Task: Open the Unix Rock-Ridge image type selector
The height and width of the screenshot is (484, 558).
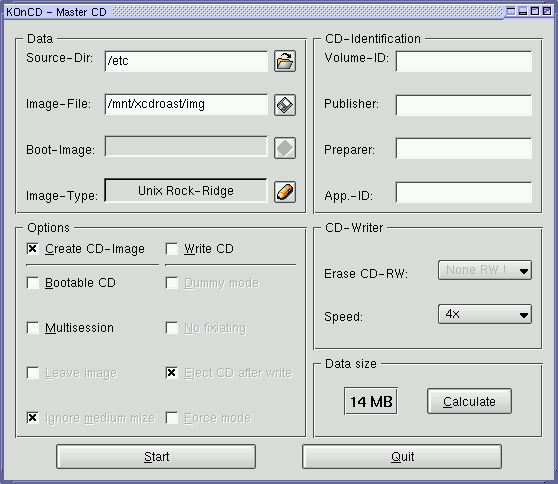Action: coord(186,191)
